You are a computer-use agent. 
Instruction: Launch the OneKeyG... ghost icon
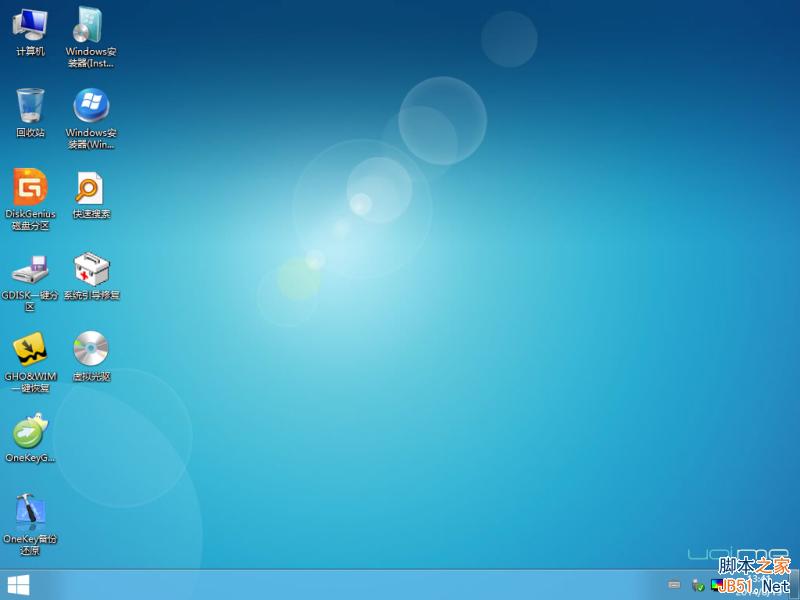coord(30,438)
